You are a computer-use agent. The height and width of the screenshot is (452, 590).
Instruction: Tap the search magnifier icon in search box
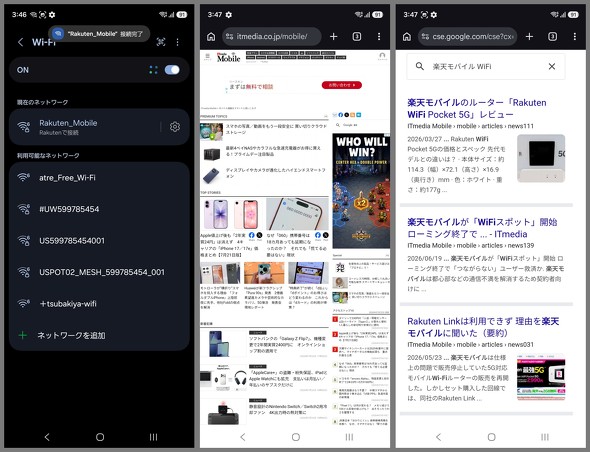click(420, 66)
